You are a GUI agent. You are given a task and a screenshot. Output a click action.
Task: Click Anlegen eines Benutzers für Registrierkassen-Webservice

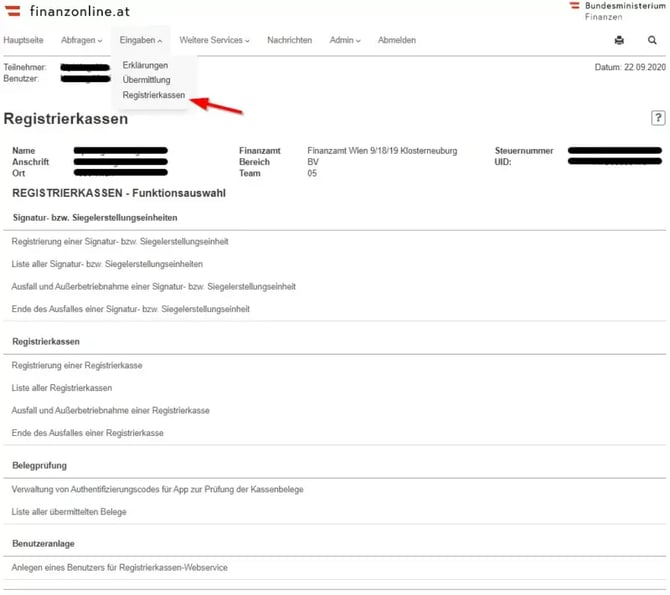point(120,568)
